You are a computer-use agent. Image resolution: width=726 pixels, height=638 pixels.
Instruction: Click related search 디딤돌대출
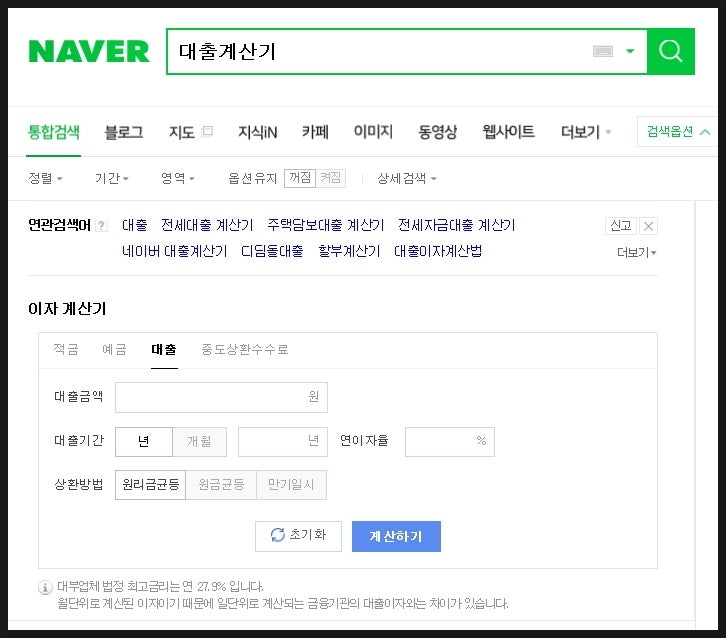coord(272,251)
